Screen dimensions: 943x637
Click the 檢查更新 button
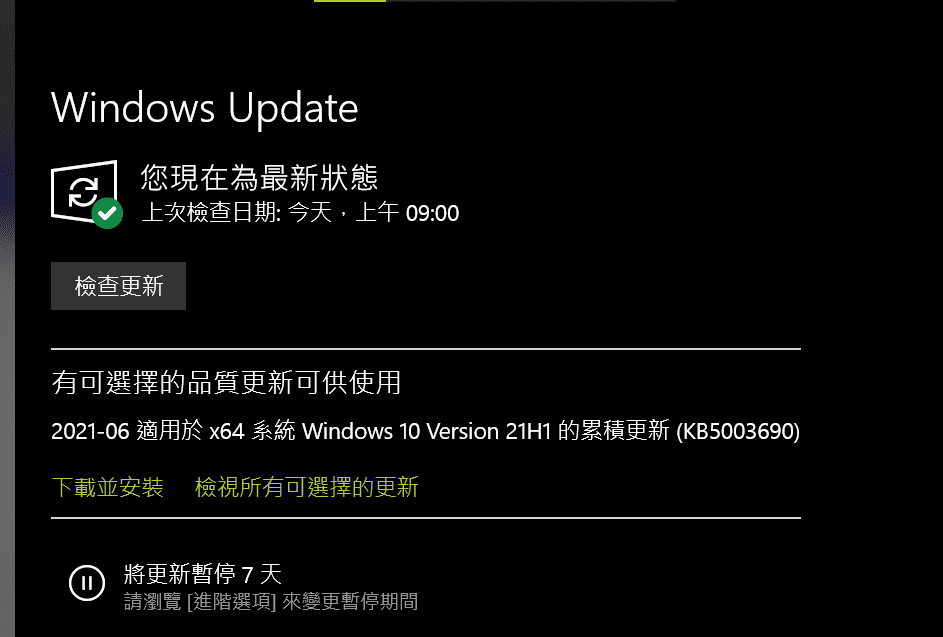(118, 286)
